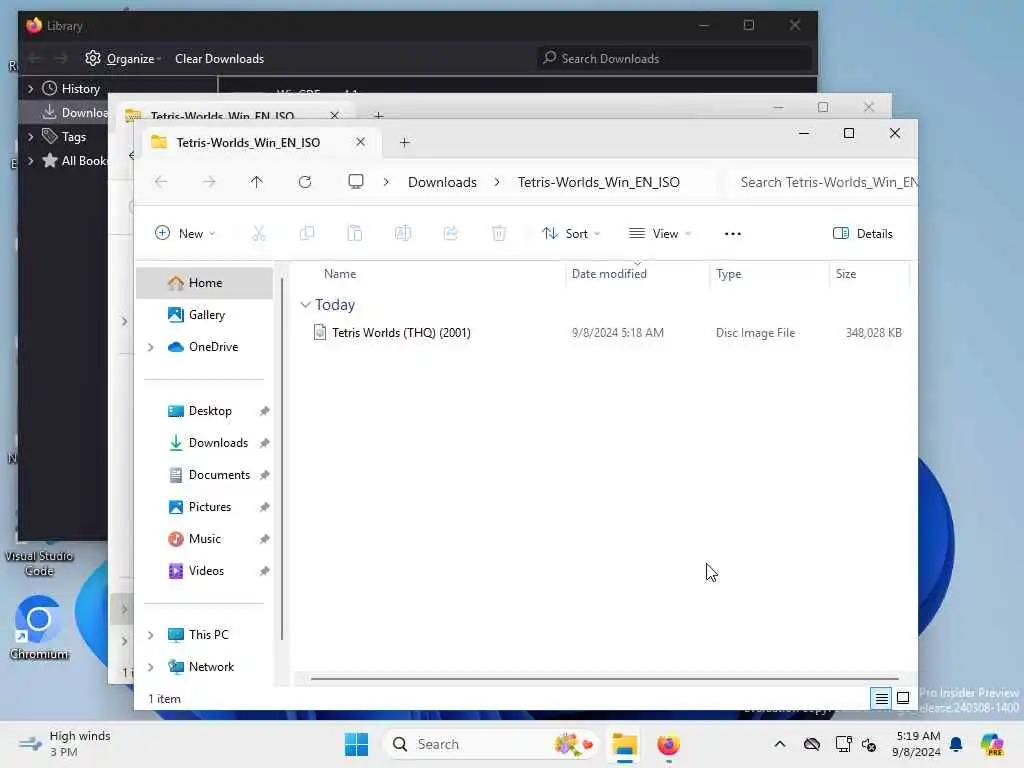Click the This PC monitor icon in address bar
The width and height of the screenshot is (1024, 768).
point(356,182)
